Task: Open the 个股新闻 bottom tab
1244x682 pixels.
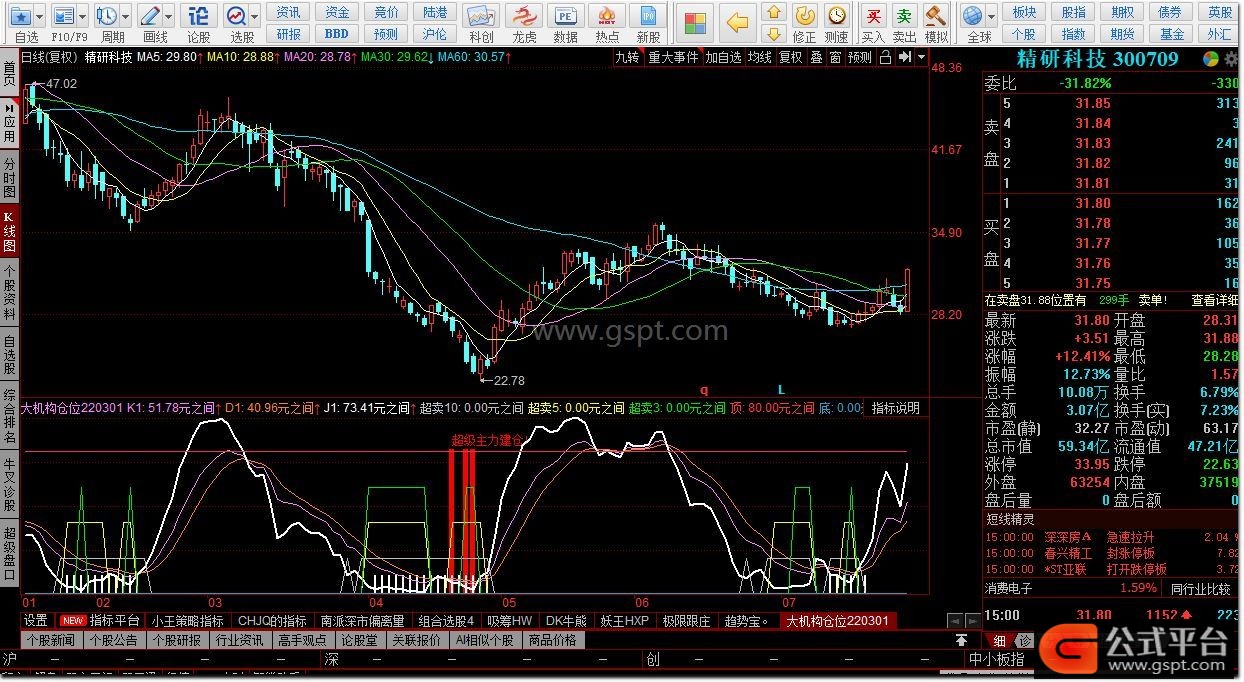Action: 51,640
